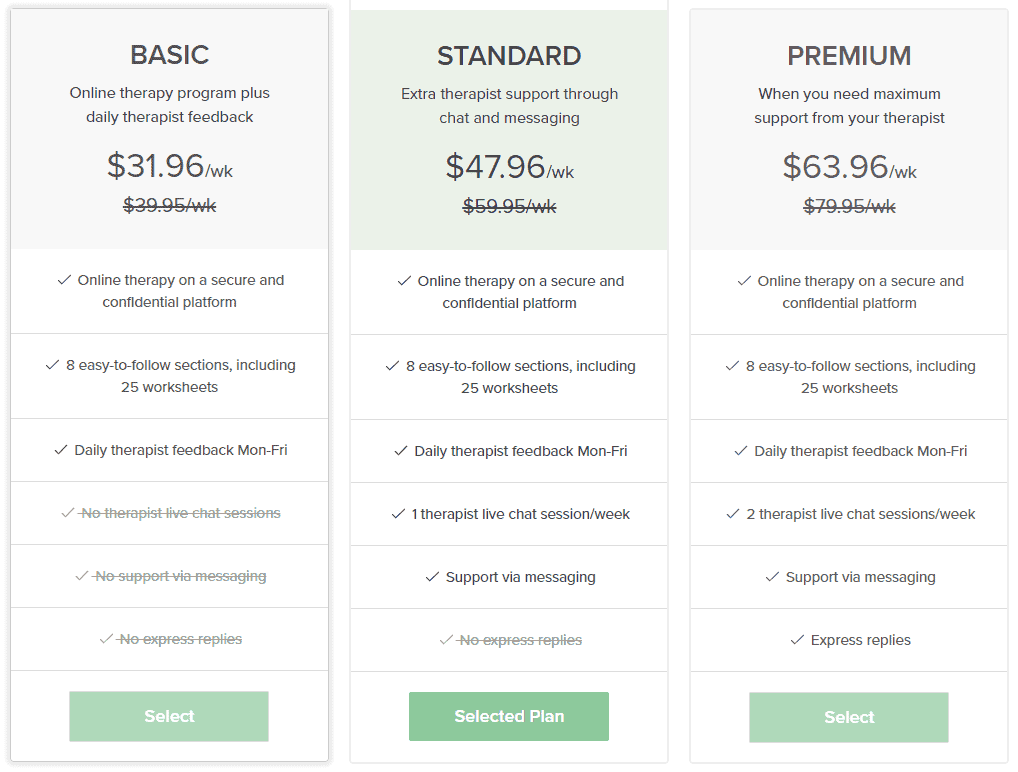Click Basic 'No support via messaging' row
The width and height of the screenshot is (1018, 772).
point(169,576)
